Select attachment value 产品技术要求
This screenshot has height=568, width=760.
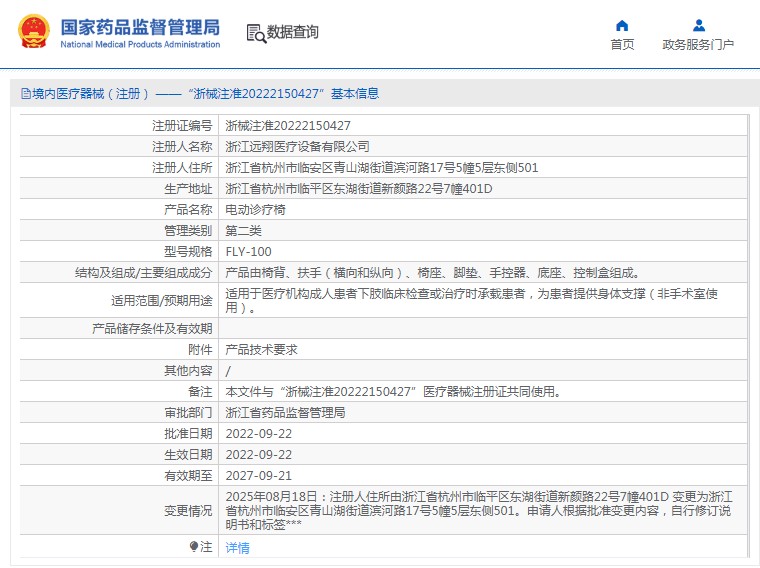click(x=261, y=349)
